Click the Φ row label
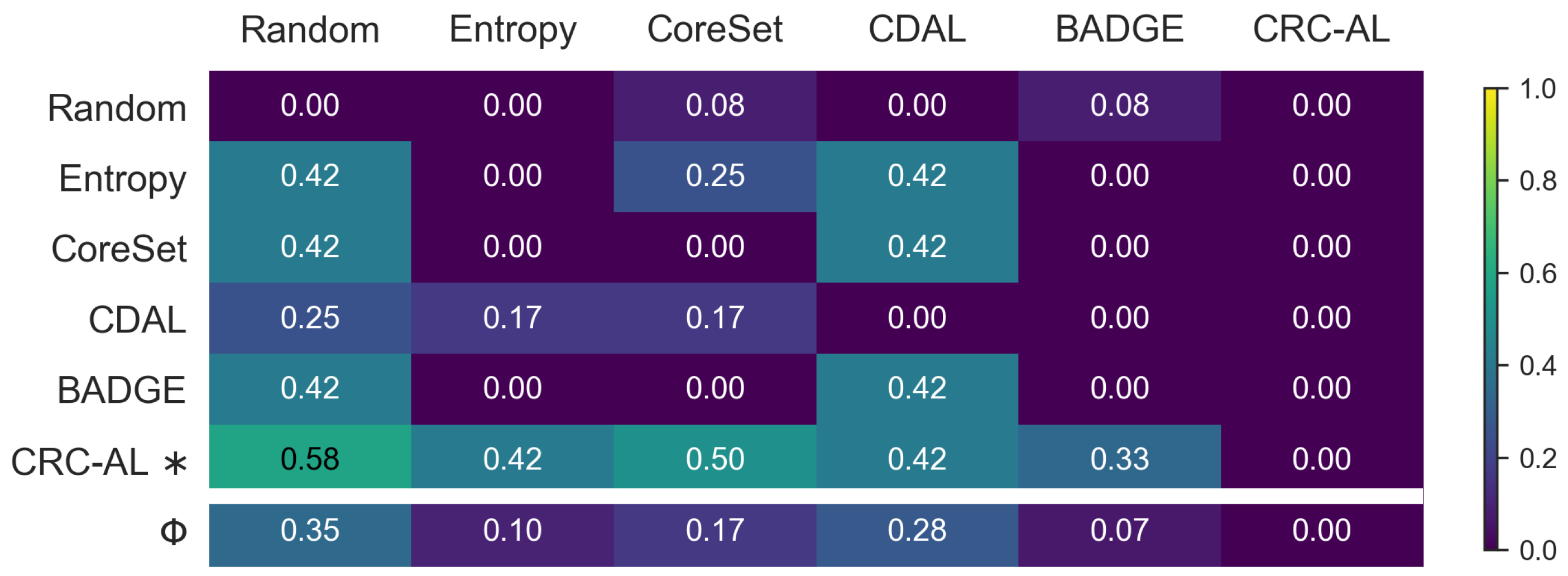The width and height of the screenshot is (1568, 576). click(x=174, y=532)
